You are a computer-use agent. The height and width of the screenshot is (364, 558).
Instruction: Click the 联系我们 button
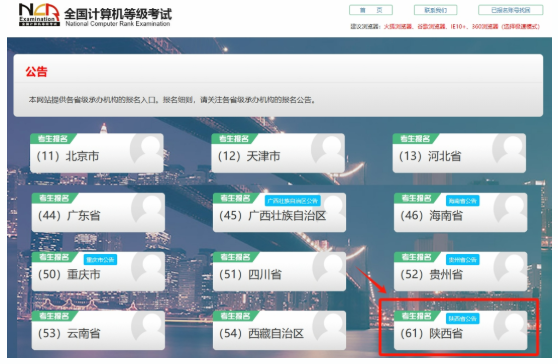pyautogui.click(x=436, y=10)
